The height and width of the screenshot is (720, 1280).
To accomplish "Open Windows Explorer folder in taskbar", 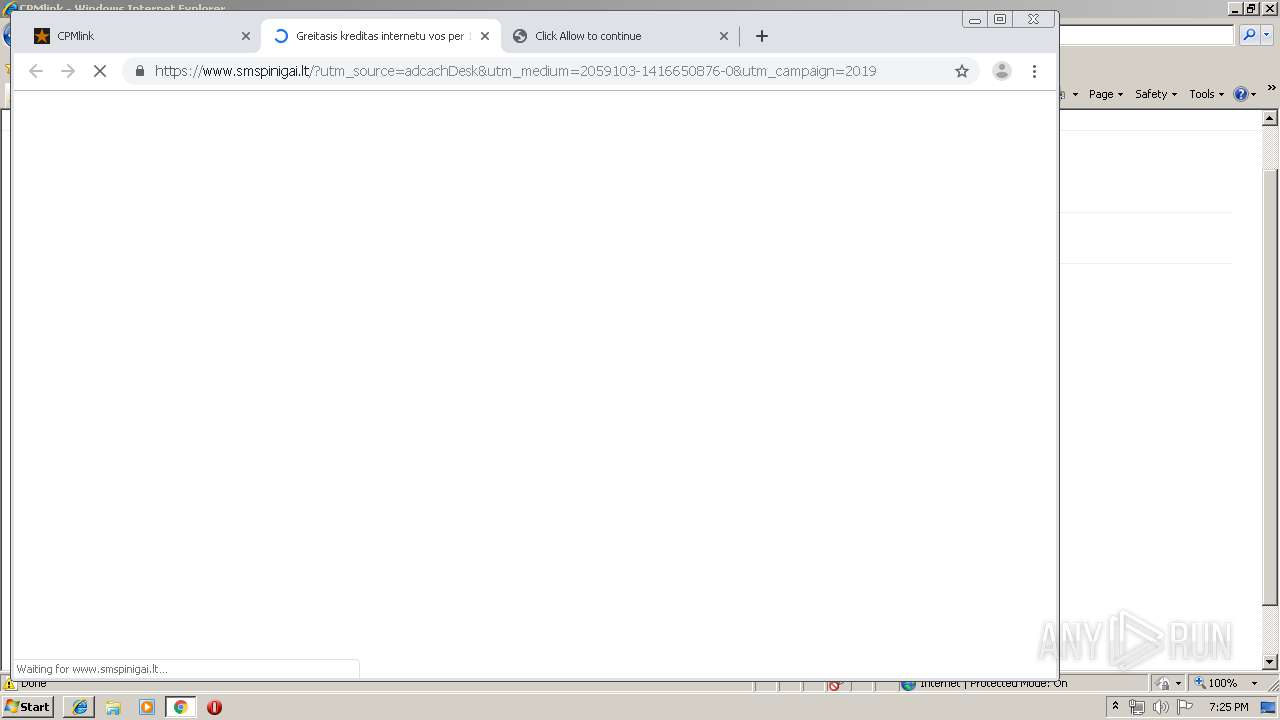I will pos(113,707).
